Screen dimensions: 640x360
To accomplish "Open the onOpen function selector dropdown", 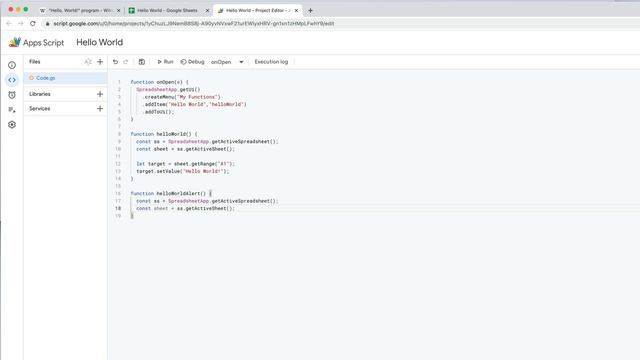I will tap(227, 62).
